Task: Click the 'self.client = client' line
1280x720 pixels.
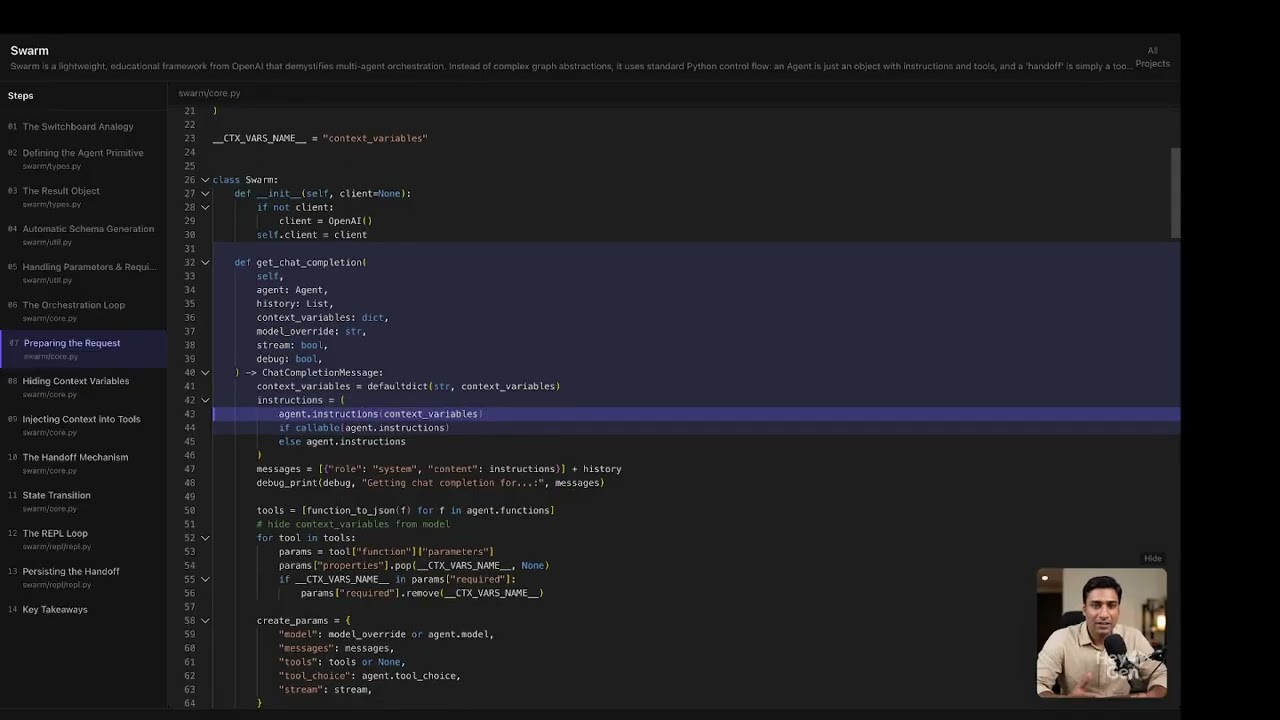Action: click(x=311, y=235)
